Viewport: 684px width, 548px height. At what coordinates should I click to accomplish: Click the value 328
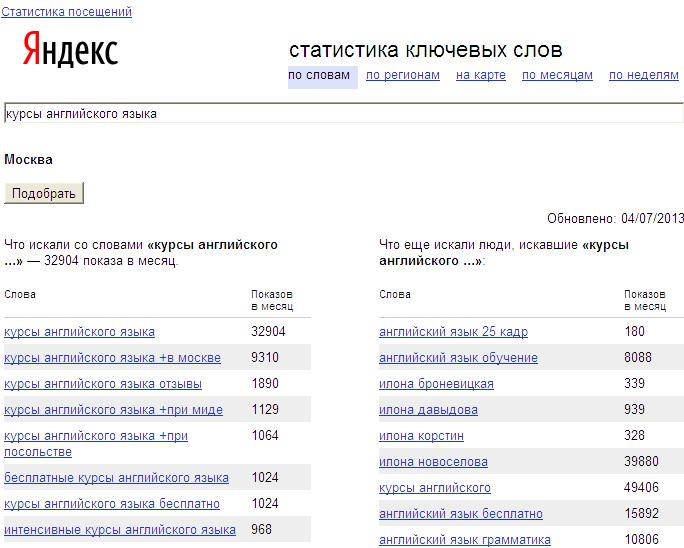[x=634, y=435]
